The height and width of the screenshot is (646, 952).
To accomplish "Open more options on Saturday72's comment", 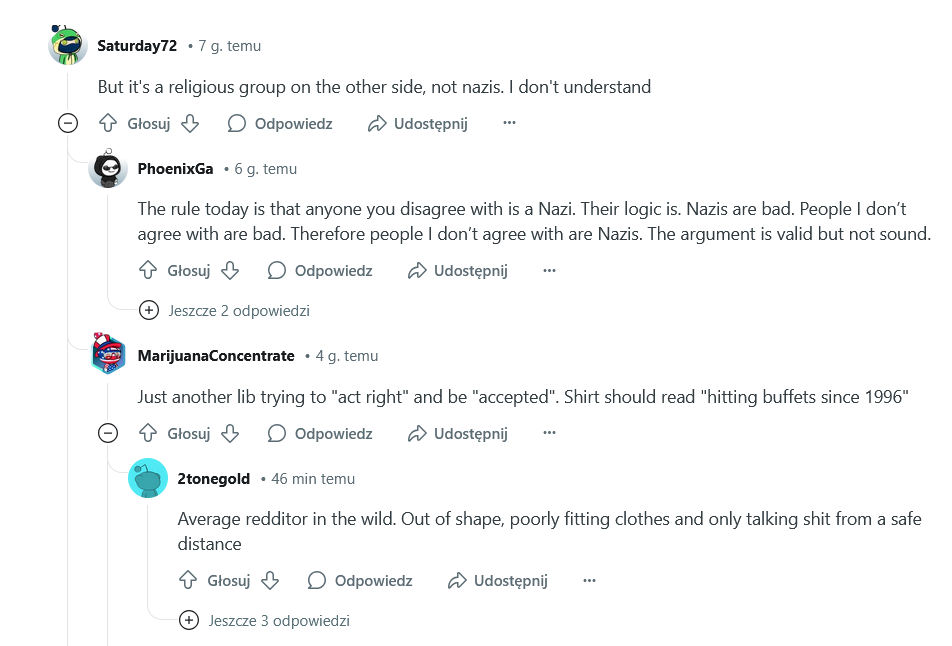I will [509, 123].
